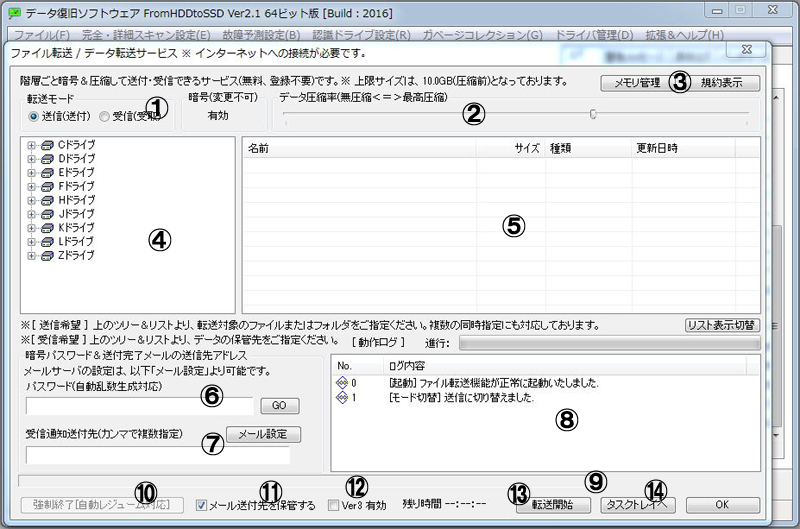Sort list by 更新日時 column header
Image resolution: width=800 pixels, height=529 pixels.
pos(683,148)
